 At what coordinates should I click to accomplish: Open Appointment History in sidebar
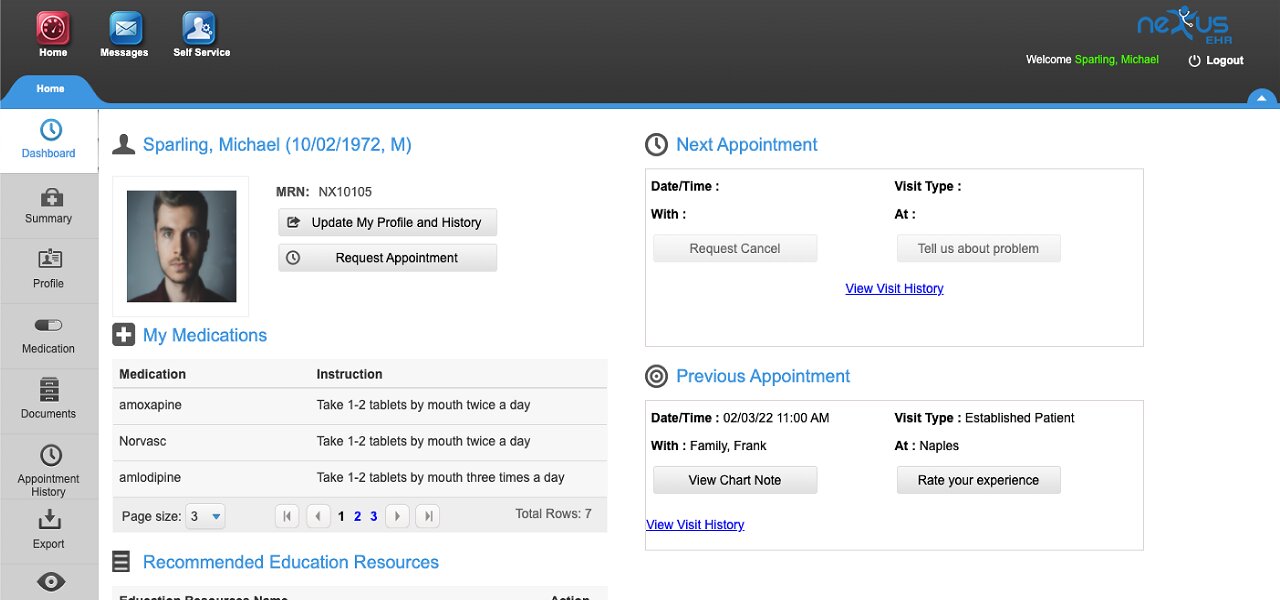pos(50,456)
